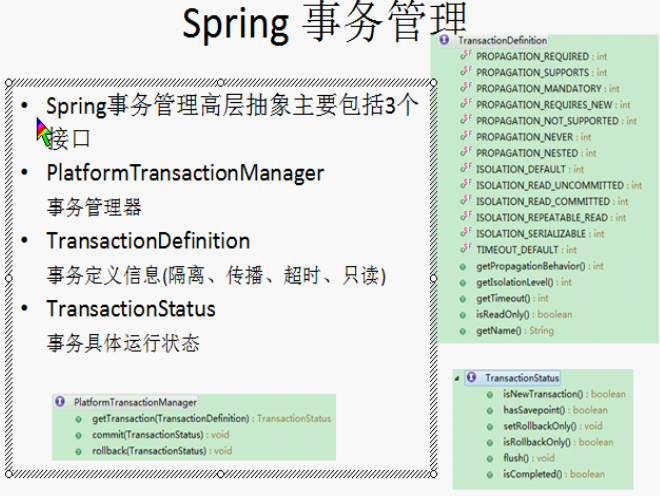Select the TransactionDefinition outline header
This screenshot has width=660, height=496.
(493, 40)
